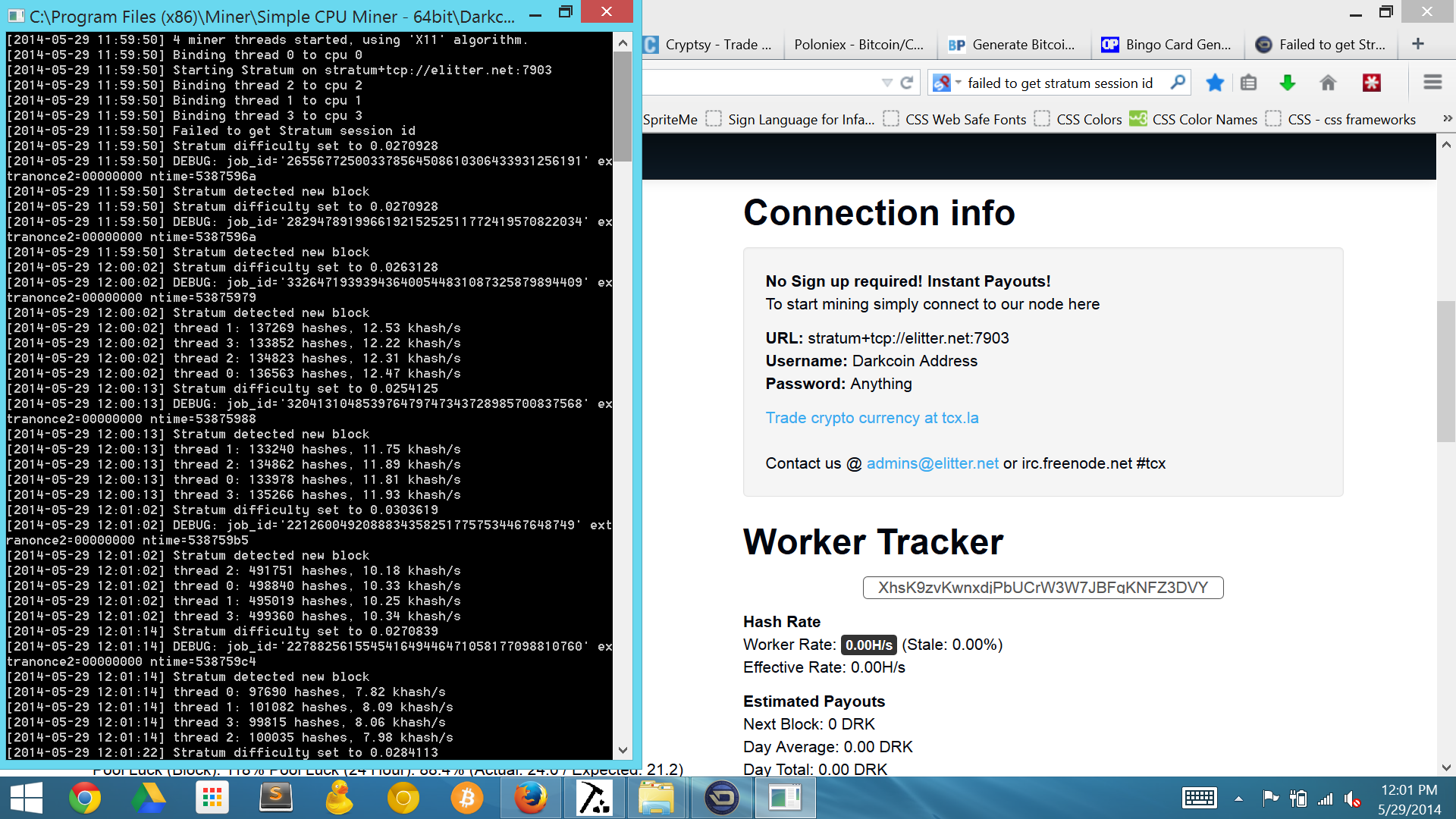The height and width of the screenshot is (819, 1456).
Task: Click the browser page vertical scrollbar thumb
Action: (1445, 372)
